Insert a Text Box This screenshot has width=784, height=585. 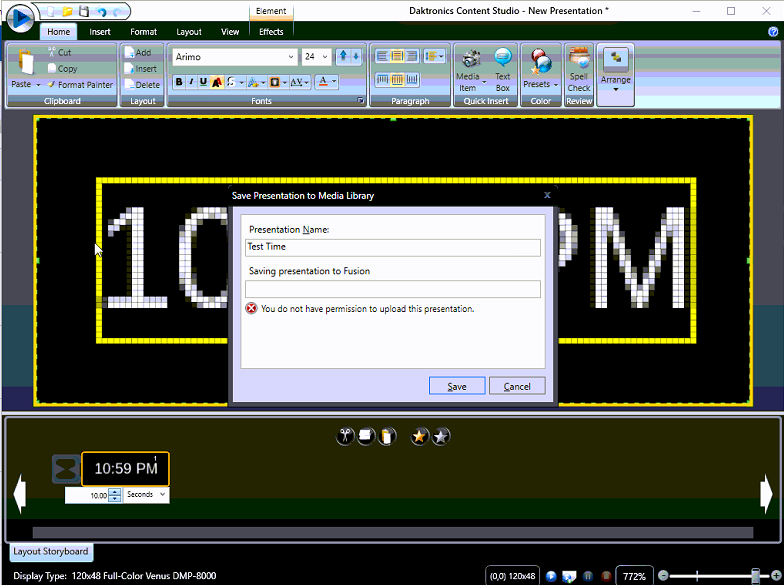[x=502, y=69]
